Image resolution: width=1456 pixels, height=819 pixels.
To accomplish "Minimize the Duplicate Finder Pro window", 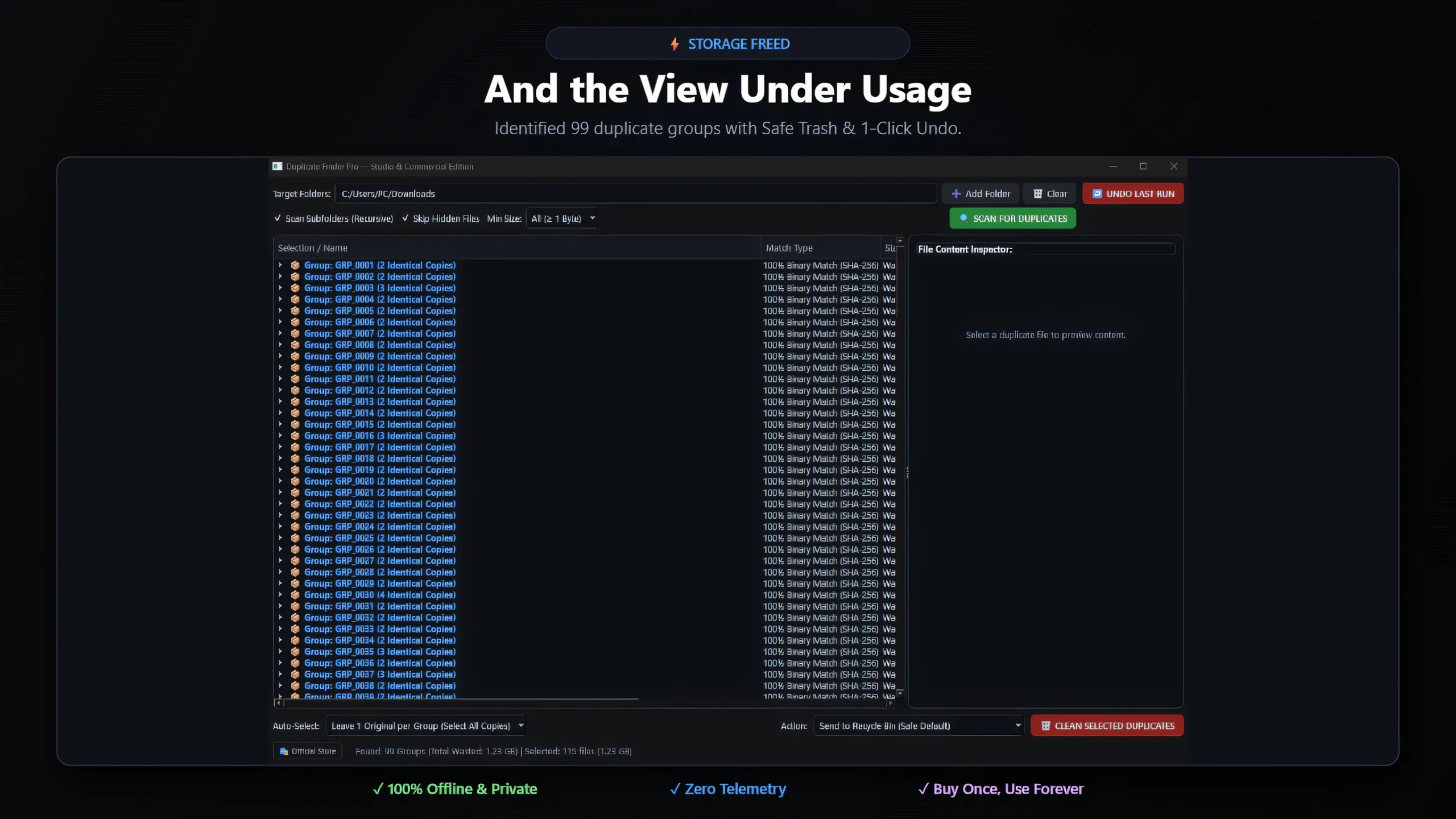I will (1113, 166).
